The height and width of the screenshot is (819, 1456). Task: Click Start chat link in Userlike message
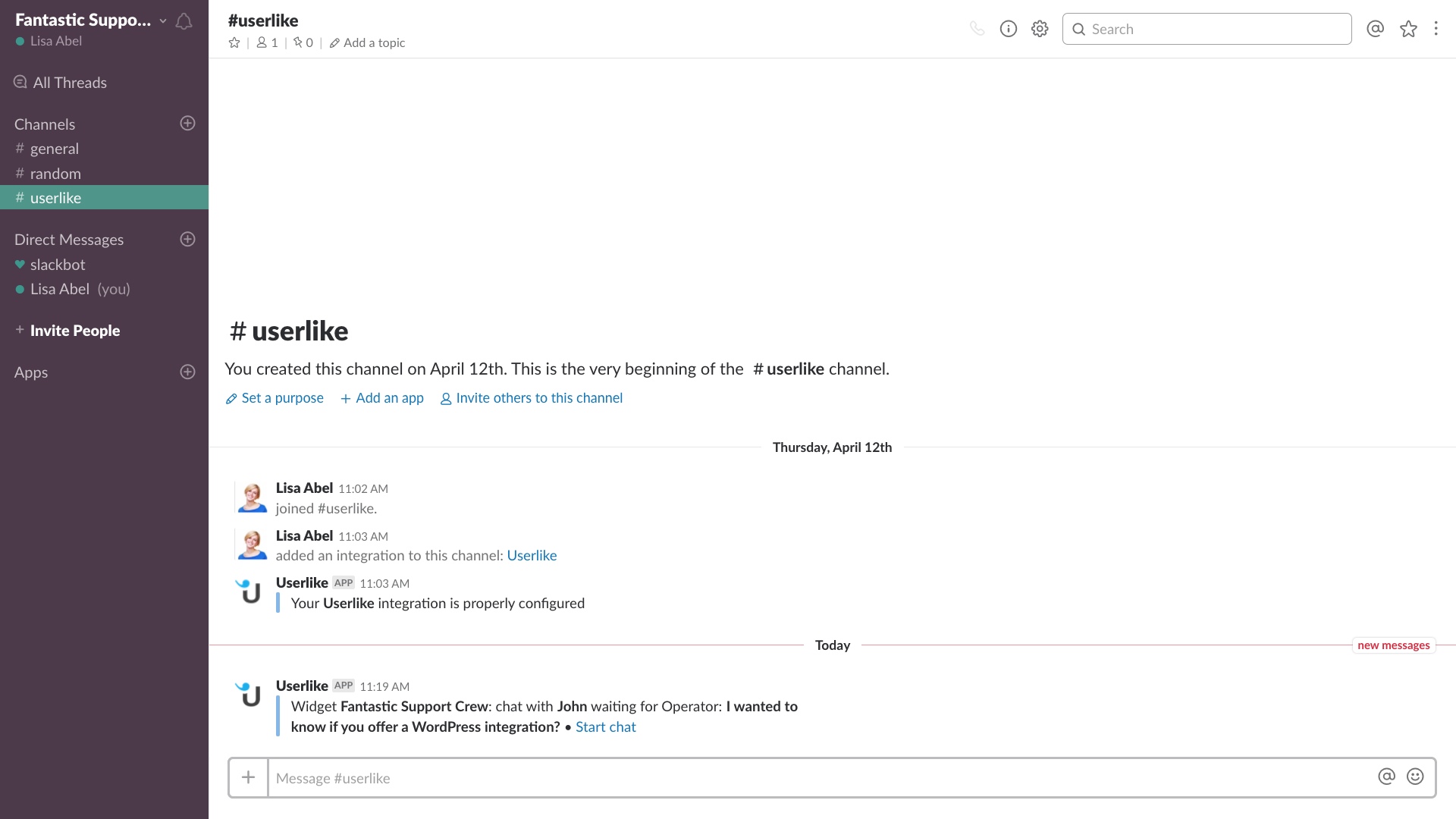(x=605, y=726)
